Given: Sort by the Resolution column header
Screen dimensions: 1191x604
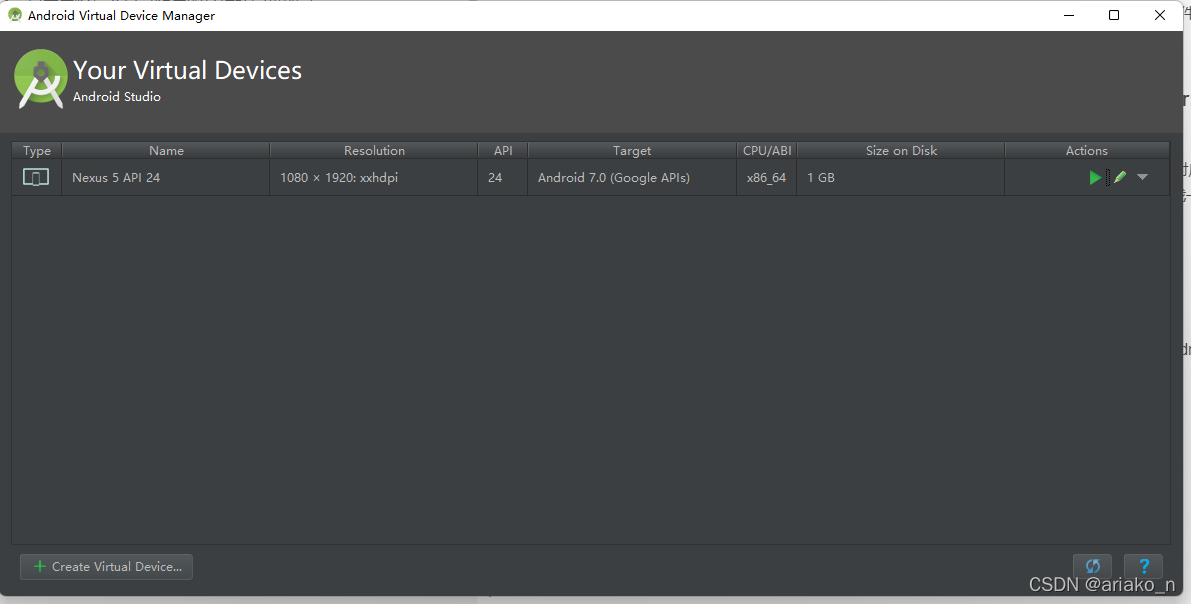Looking at the screenshot, I should coord(374,150).
